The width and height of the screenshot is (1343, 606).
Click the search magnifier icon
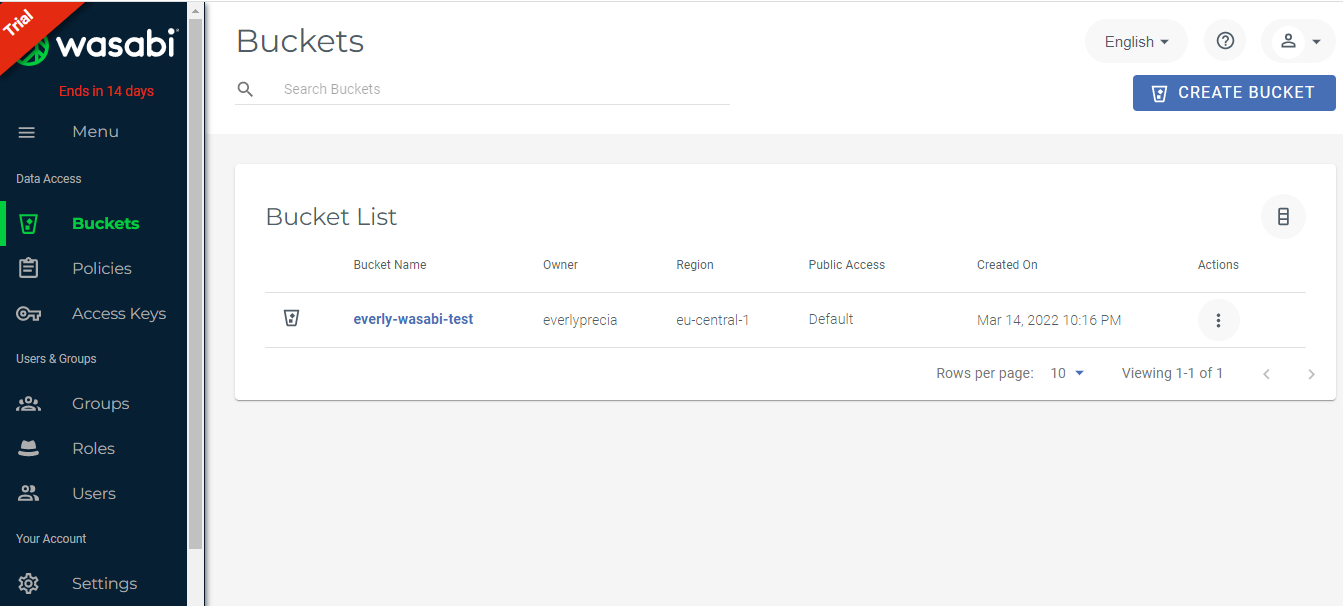click(245, 89)
